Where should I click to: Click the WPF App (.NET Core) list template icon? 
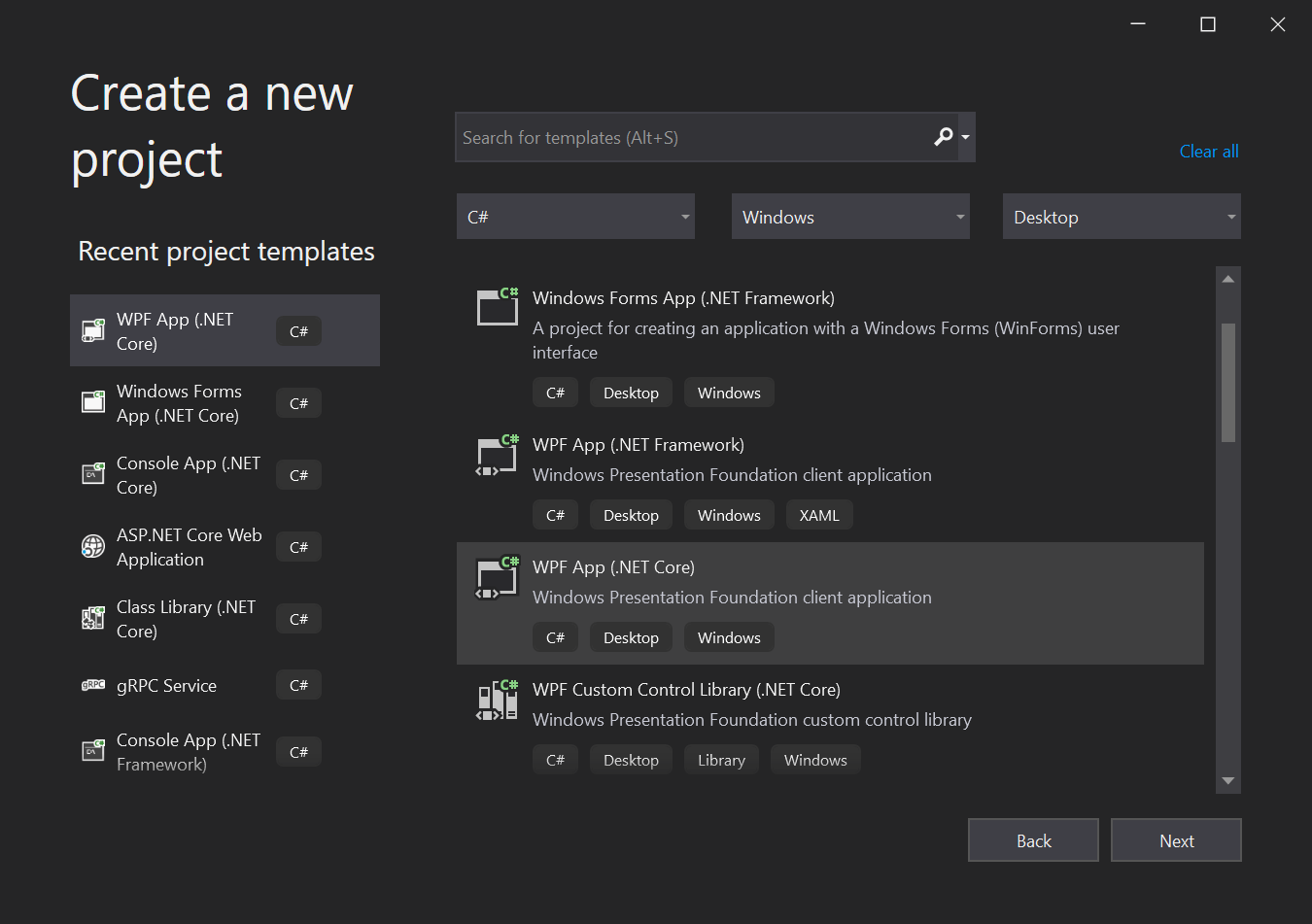click(x=498, y=577)
